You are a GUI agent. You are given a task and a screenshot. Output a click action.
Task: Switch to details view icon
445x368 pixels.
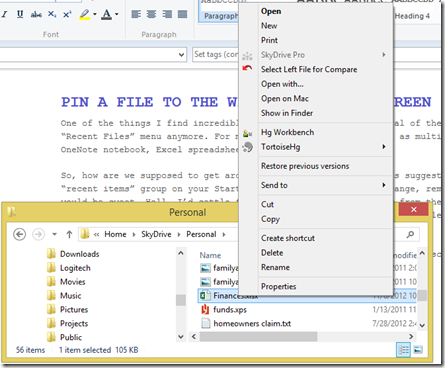tap(403, 350)
